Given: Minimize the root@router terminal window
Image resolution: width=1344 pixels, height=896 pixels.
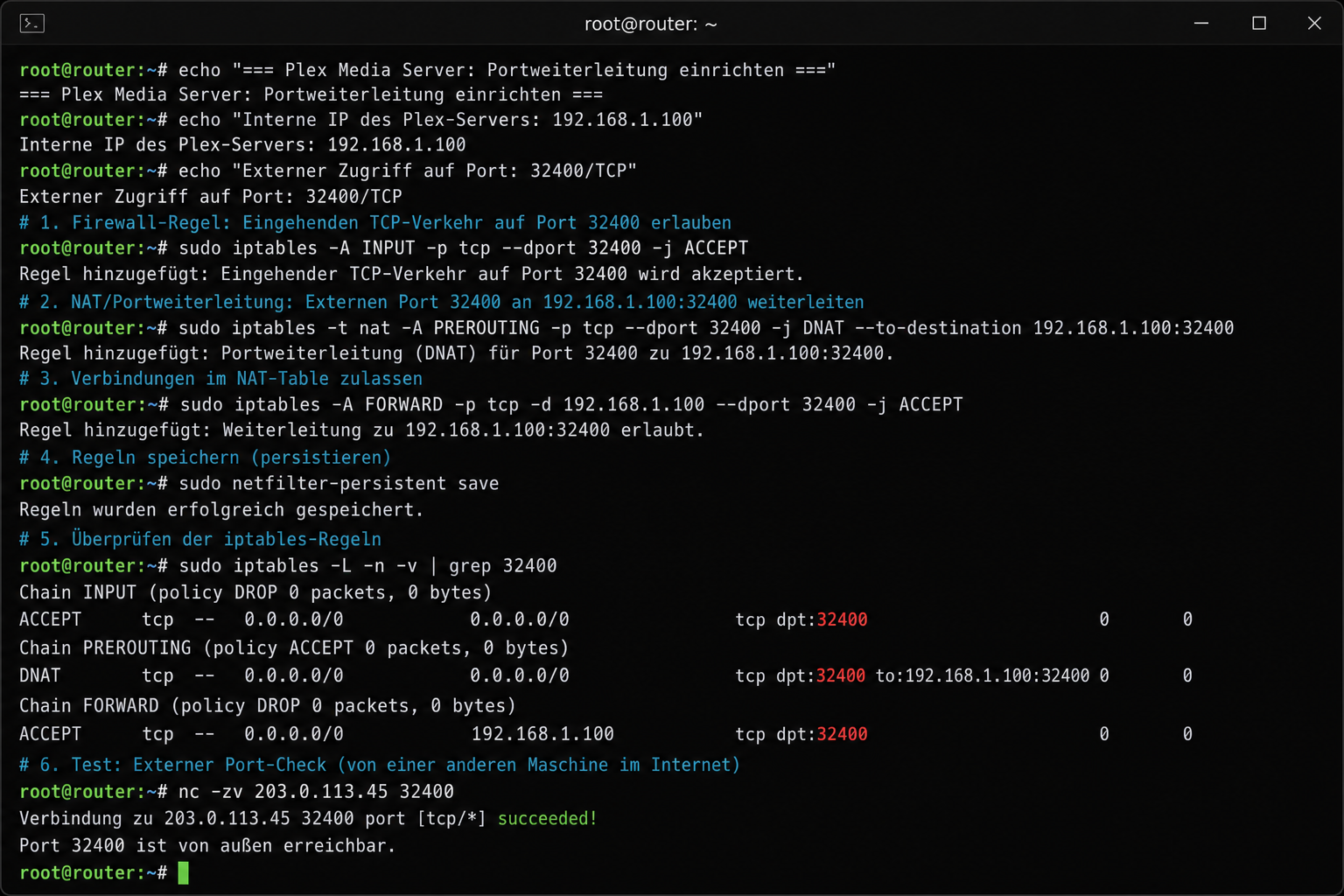Looking at the screenshot, I should coord(1201,24).
